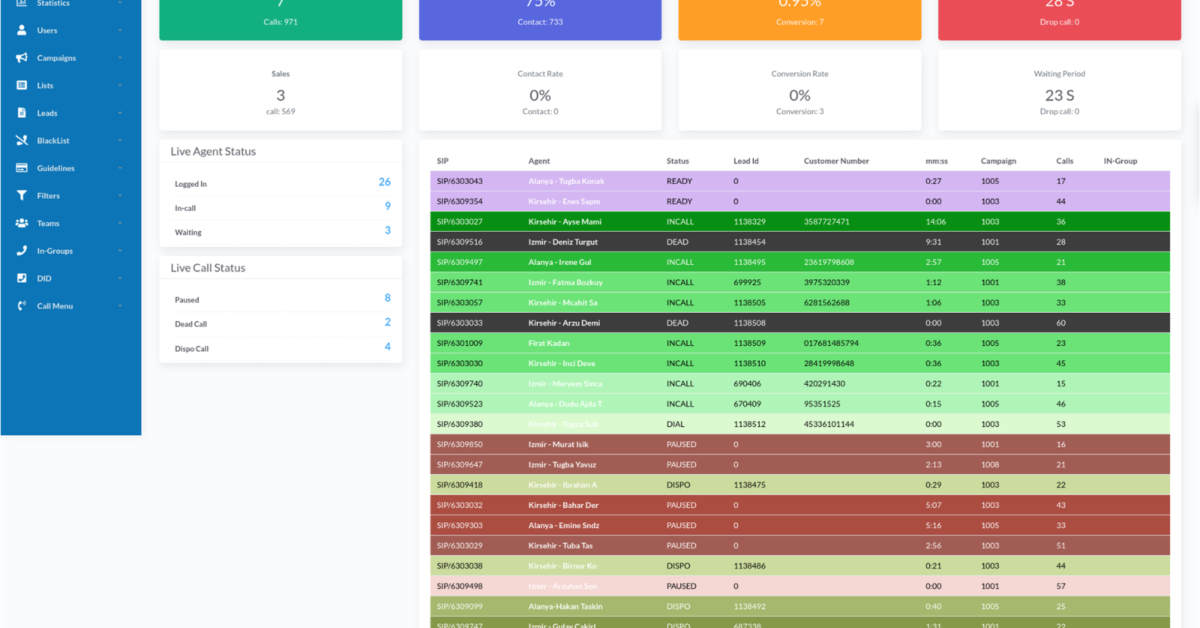Screen dimensions: 1200x628
Task: Click the In-Groups phone icon
Action: [x=22, y=251]
